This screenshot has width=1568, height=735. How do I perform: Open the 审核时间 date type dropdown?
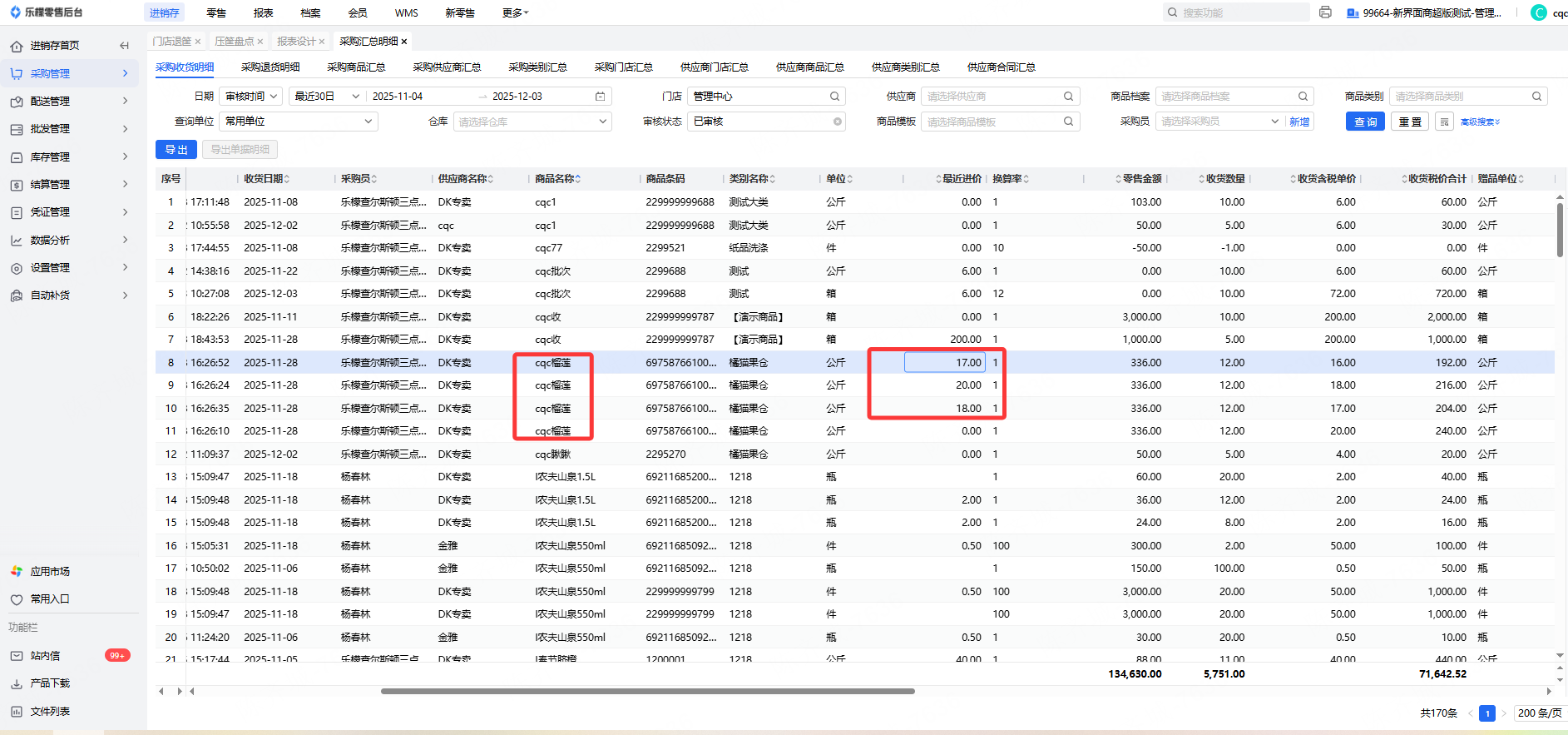[x=251, y=97]
